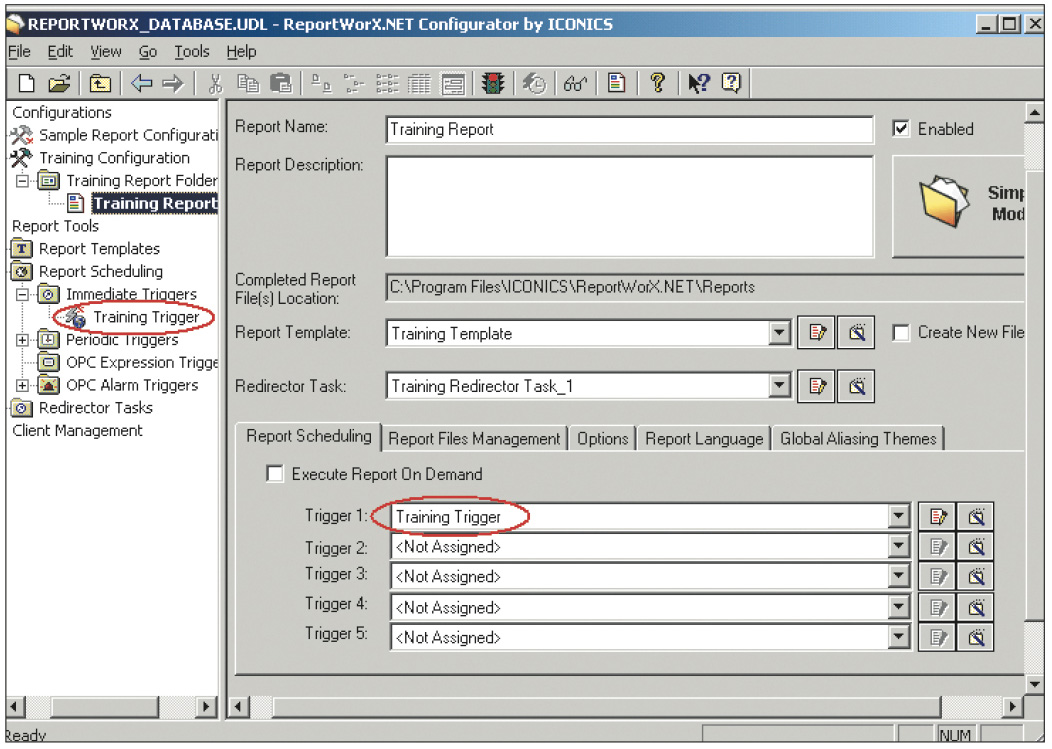Activate the What's This help pointer icon
This screenshot has height=749, width=1052.
click(698, 83)
